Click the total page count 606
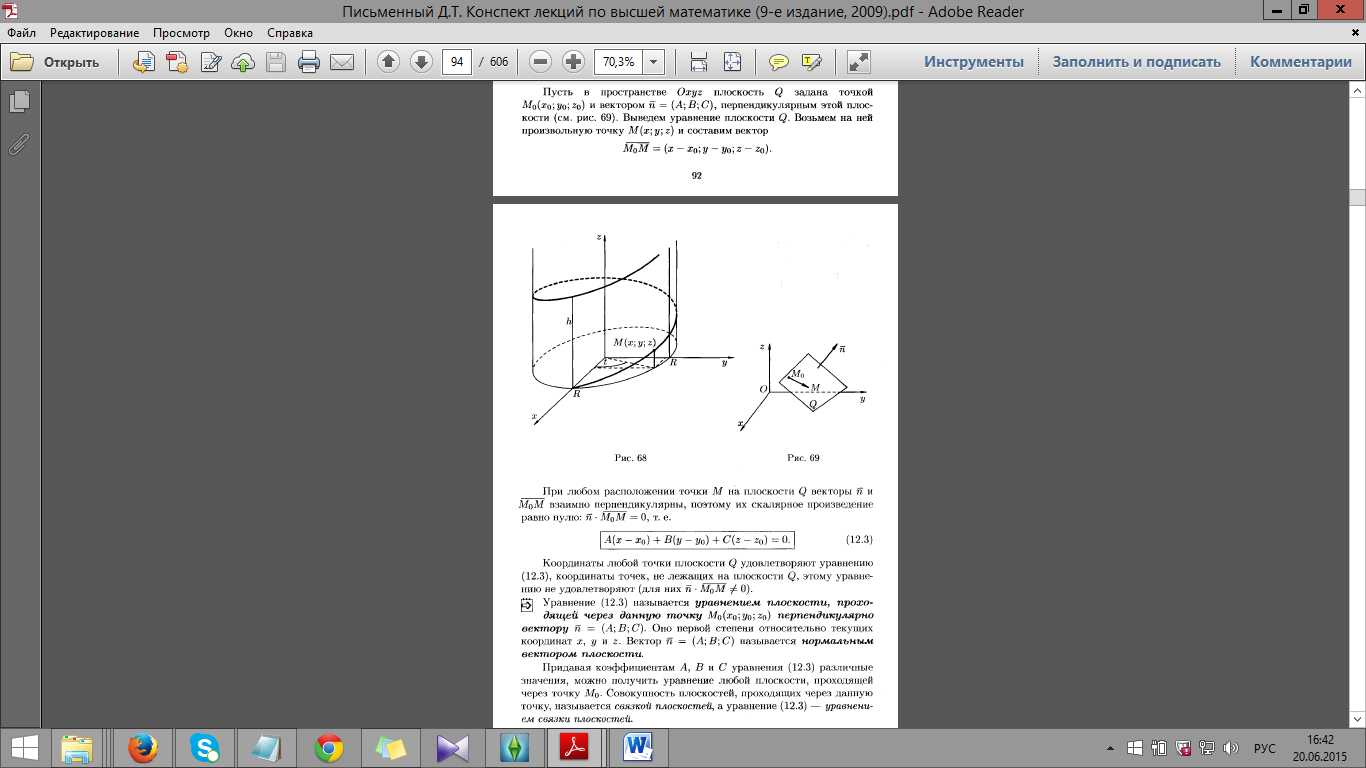 point(499,62)
